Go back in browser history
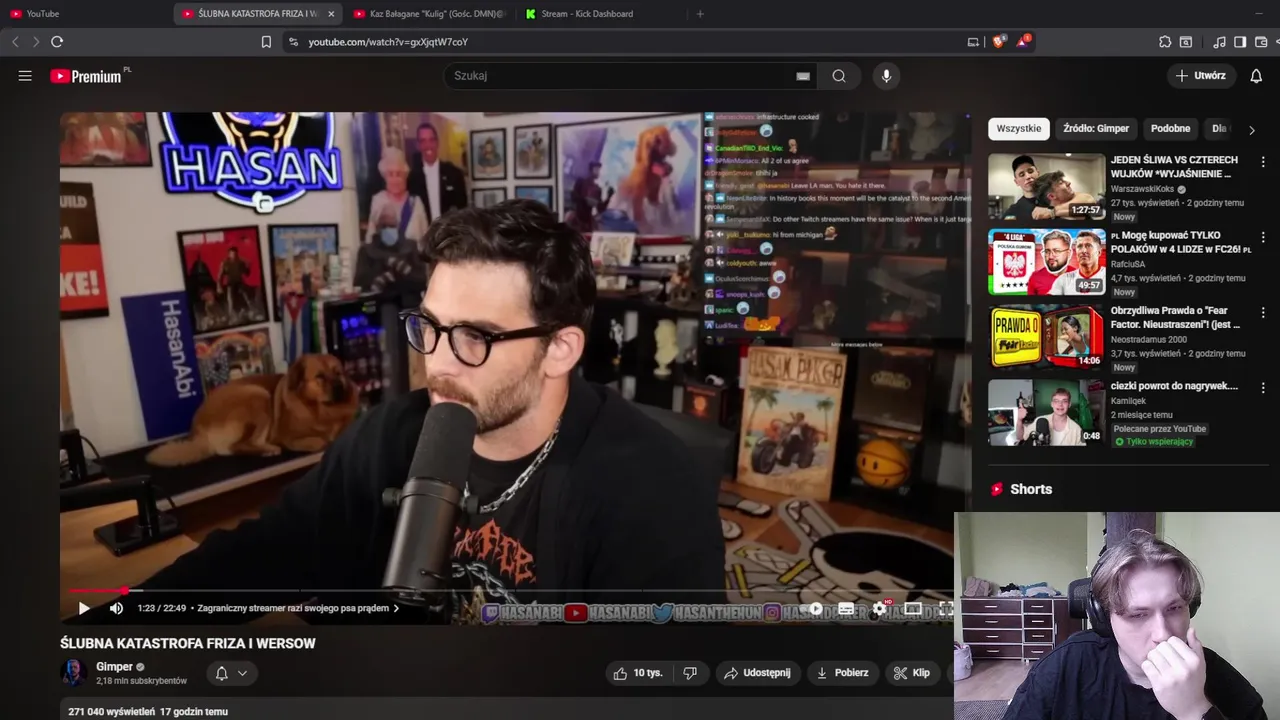 point(15,42)
